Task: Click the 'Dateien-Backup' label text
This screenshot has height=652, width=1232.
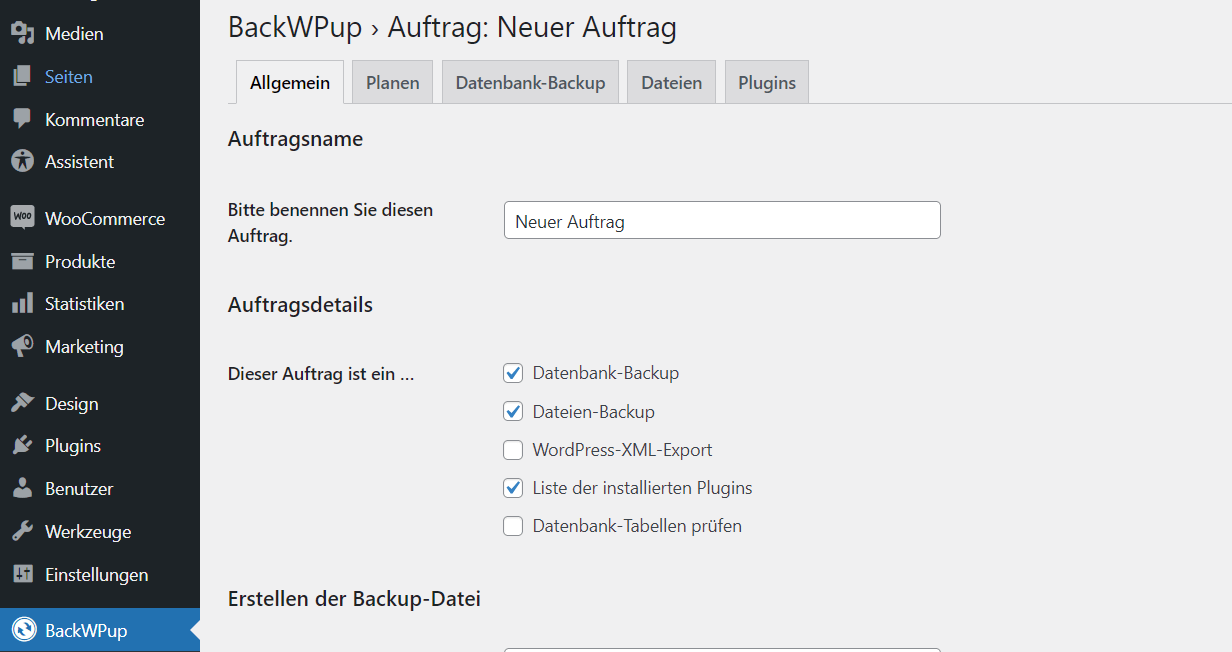Action: coord(594,411)
